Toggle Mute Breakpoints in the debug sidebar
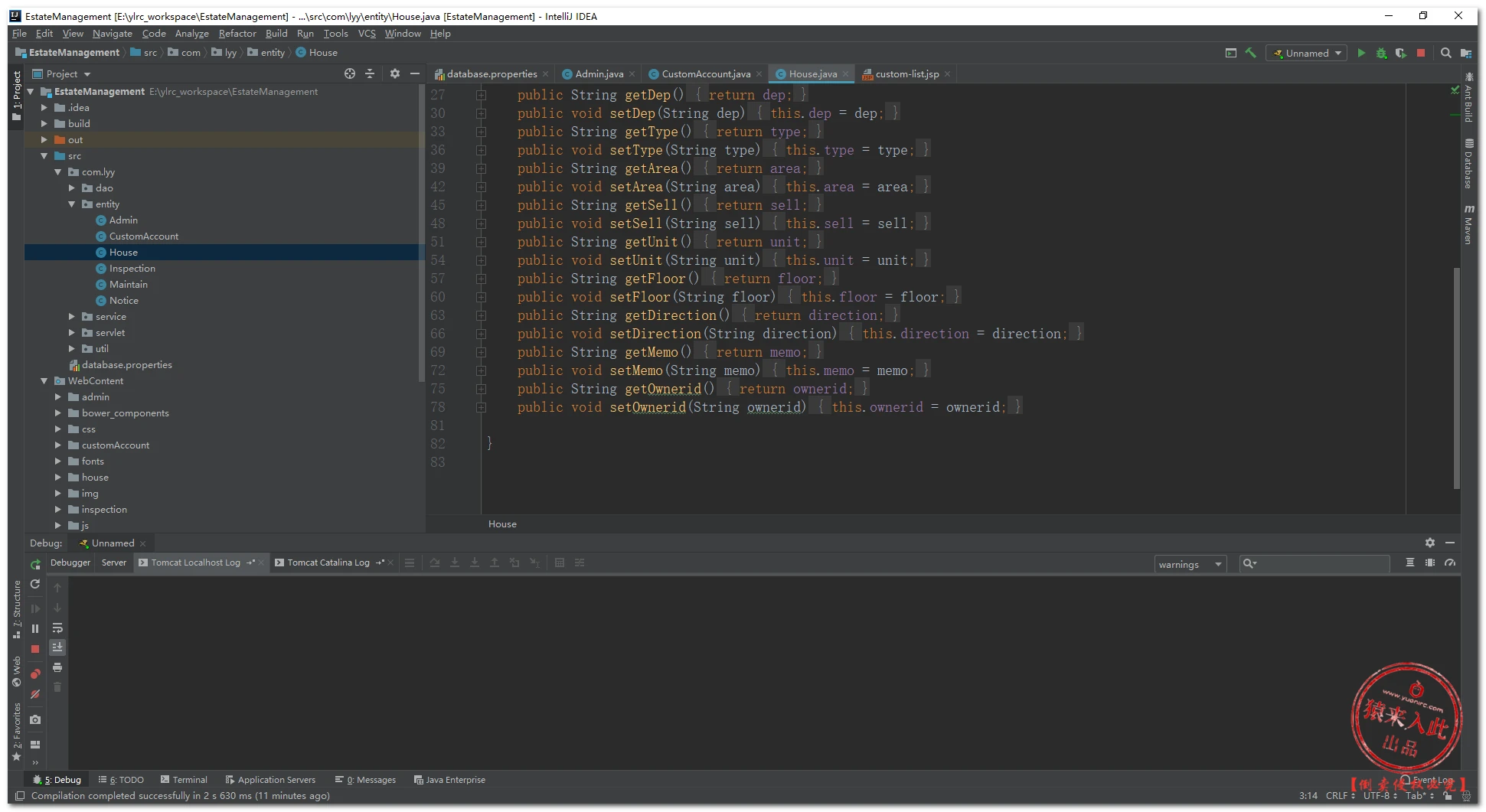The image size is (1486, 812). pos(35,694)
